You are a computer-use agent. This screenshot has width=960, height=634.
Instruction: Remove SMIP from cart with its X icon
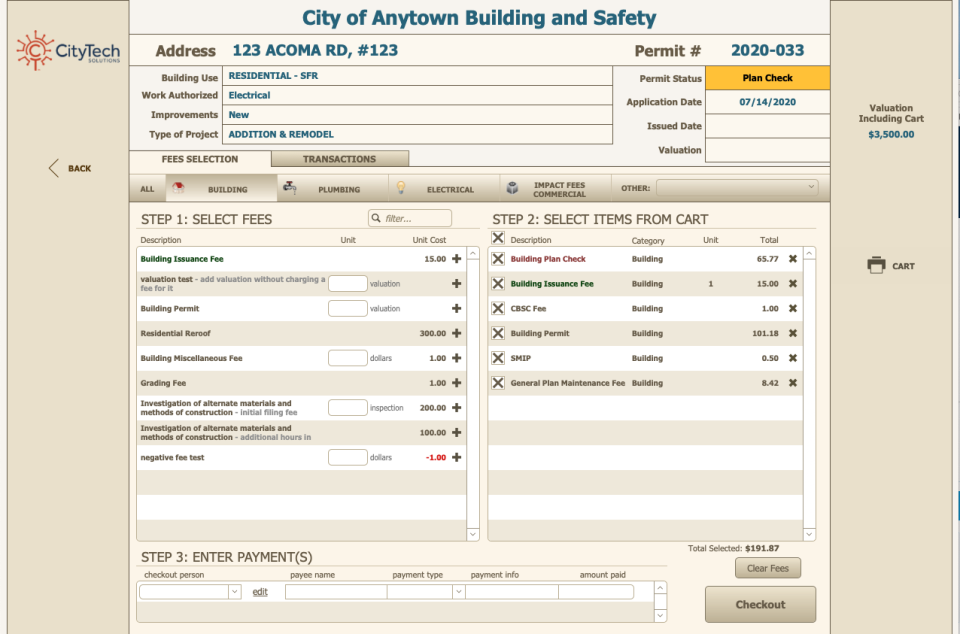pos(792,357)
